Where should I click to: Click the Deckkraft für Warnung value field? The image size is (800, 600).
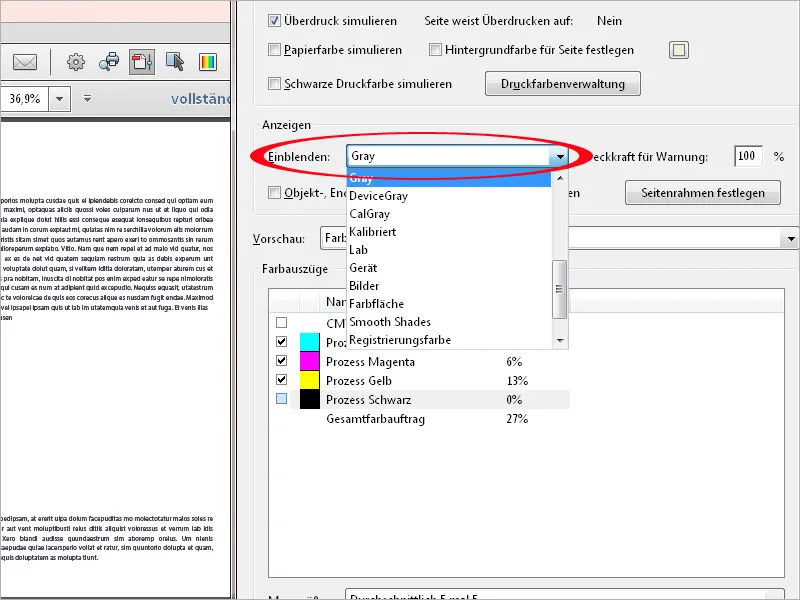(x=748, y=156)
